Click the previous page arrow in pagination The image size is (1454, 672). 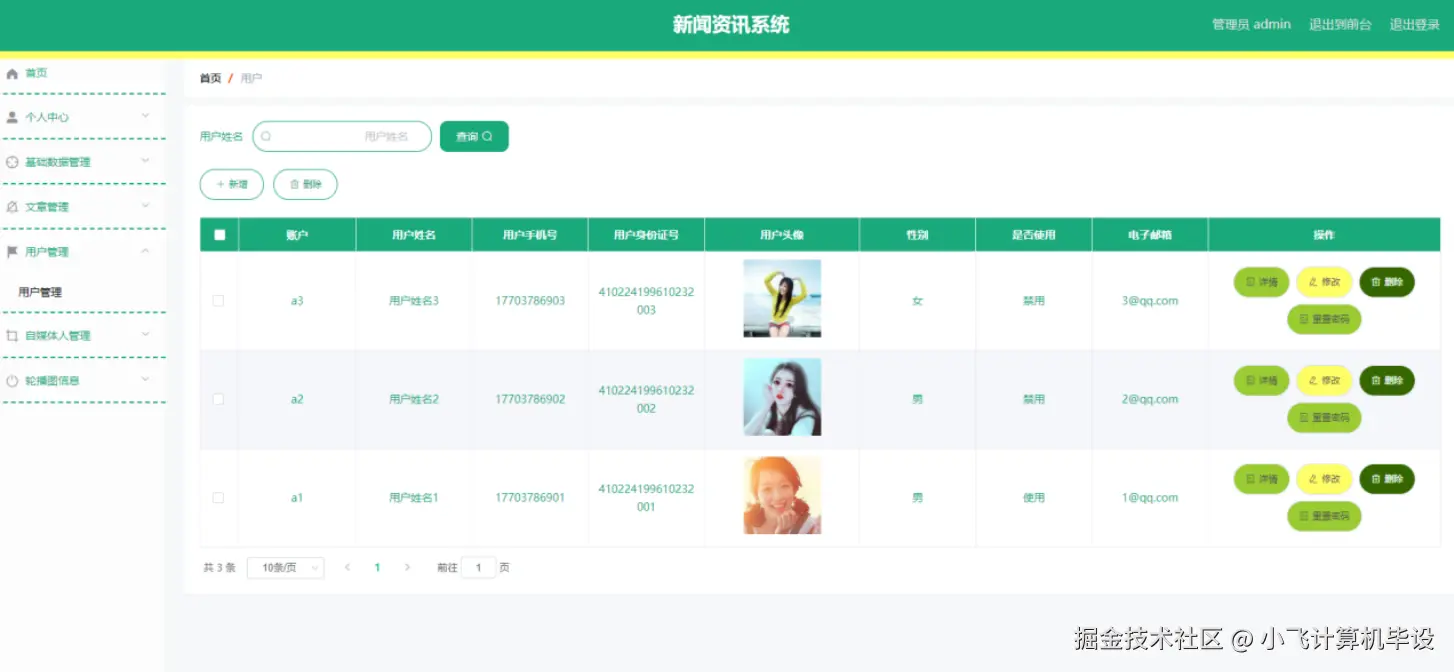(347, 567)
